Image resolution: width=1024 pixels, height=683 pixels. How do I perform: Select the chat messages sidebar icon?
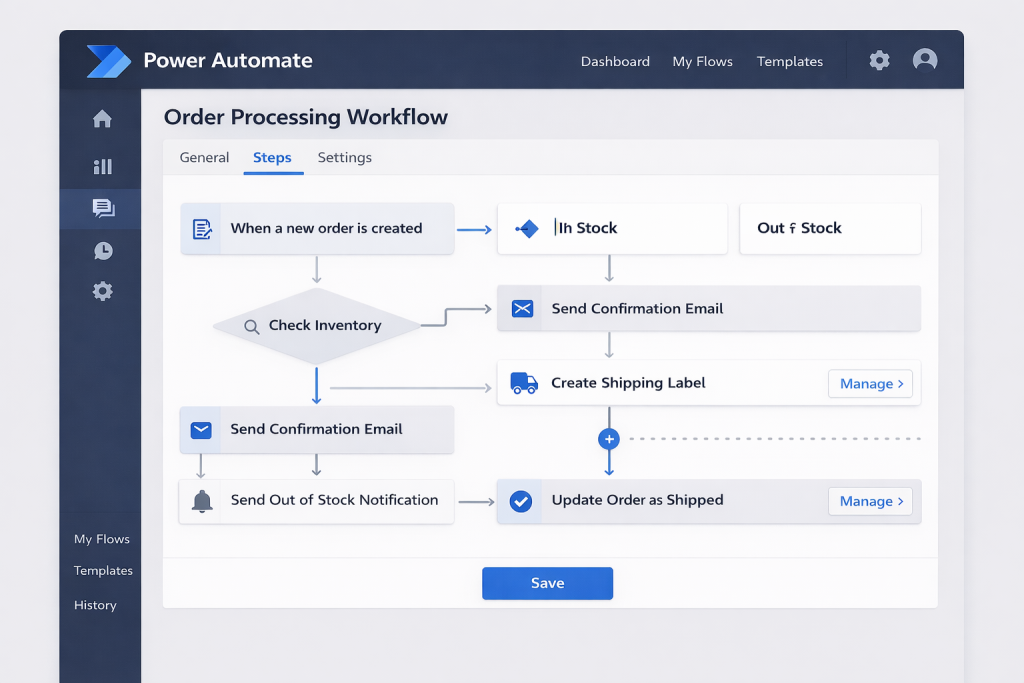pos(102,208)
